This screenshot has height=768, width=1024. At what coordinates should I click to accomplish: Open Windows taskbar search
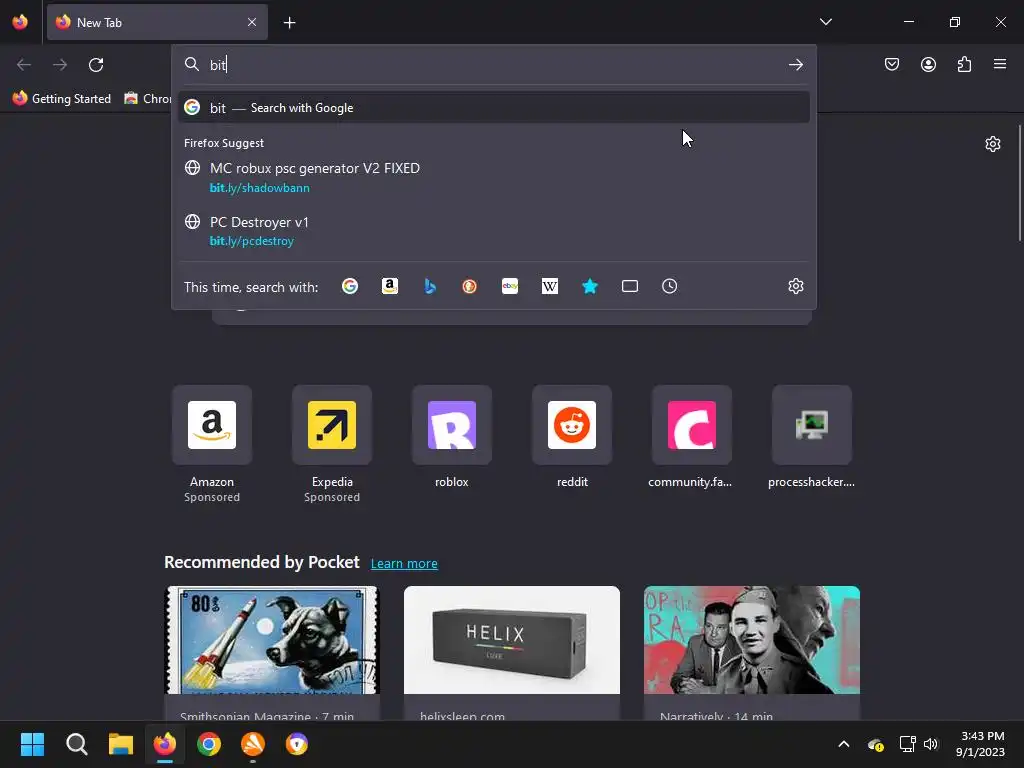click(x=76, y=744)
